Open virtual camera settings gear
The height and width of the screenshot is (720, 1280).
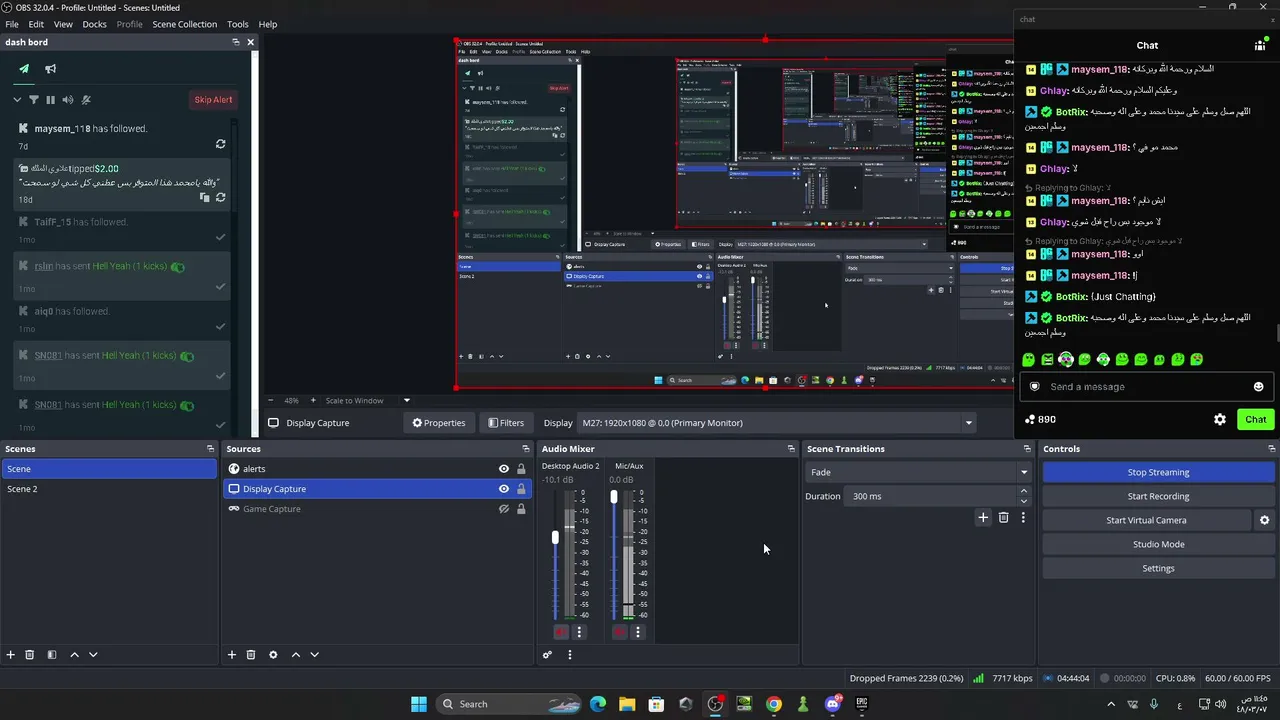[1264, 520]
